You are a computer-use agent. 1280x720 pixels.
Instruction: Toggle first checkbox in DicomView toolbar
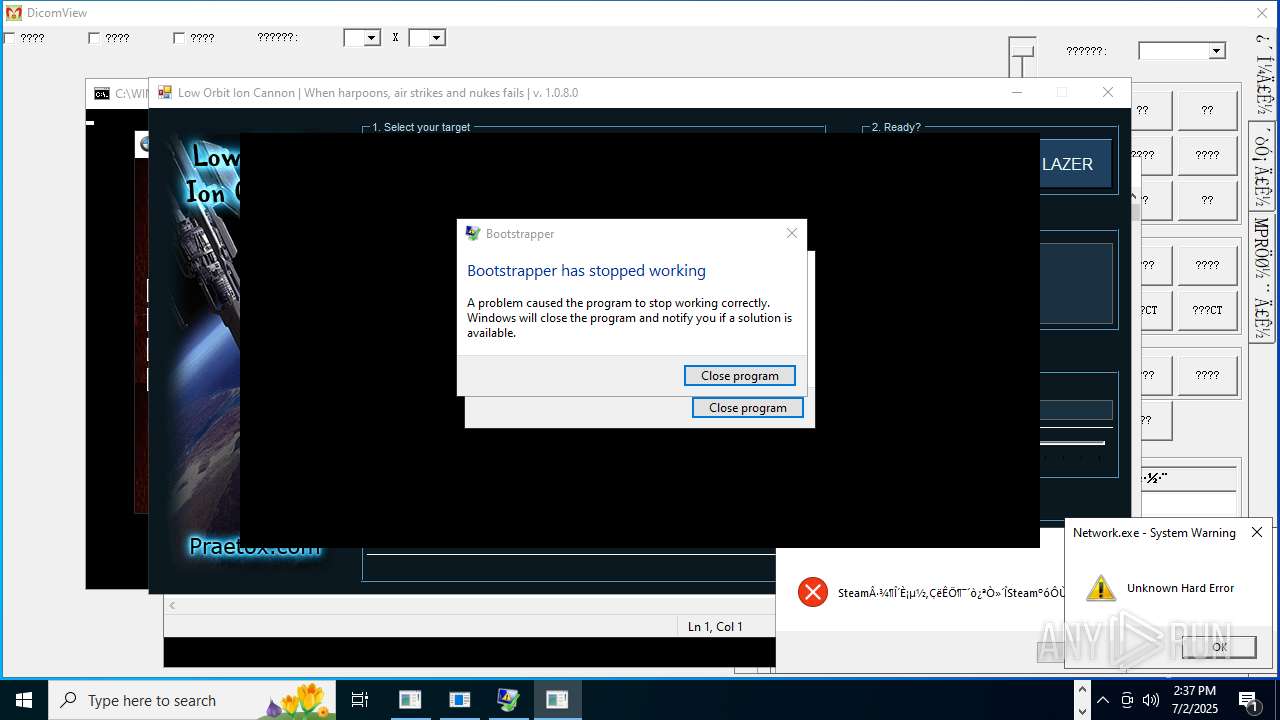click(9, 38)
